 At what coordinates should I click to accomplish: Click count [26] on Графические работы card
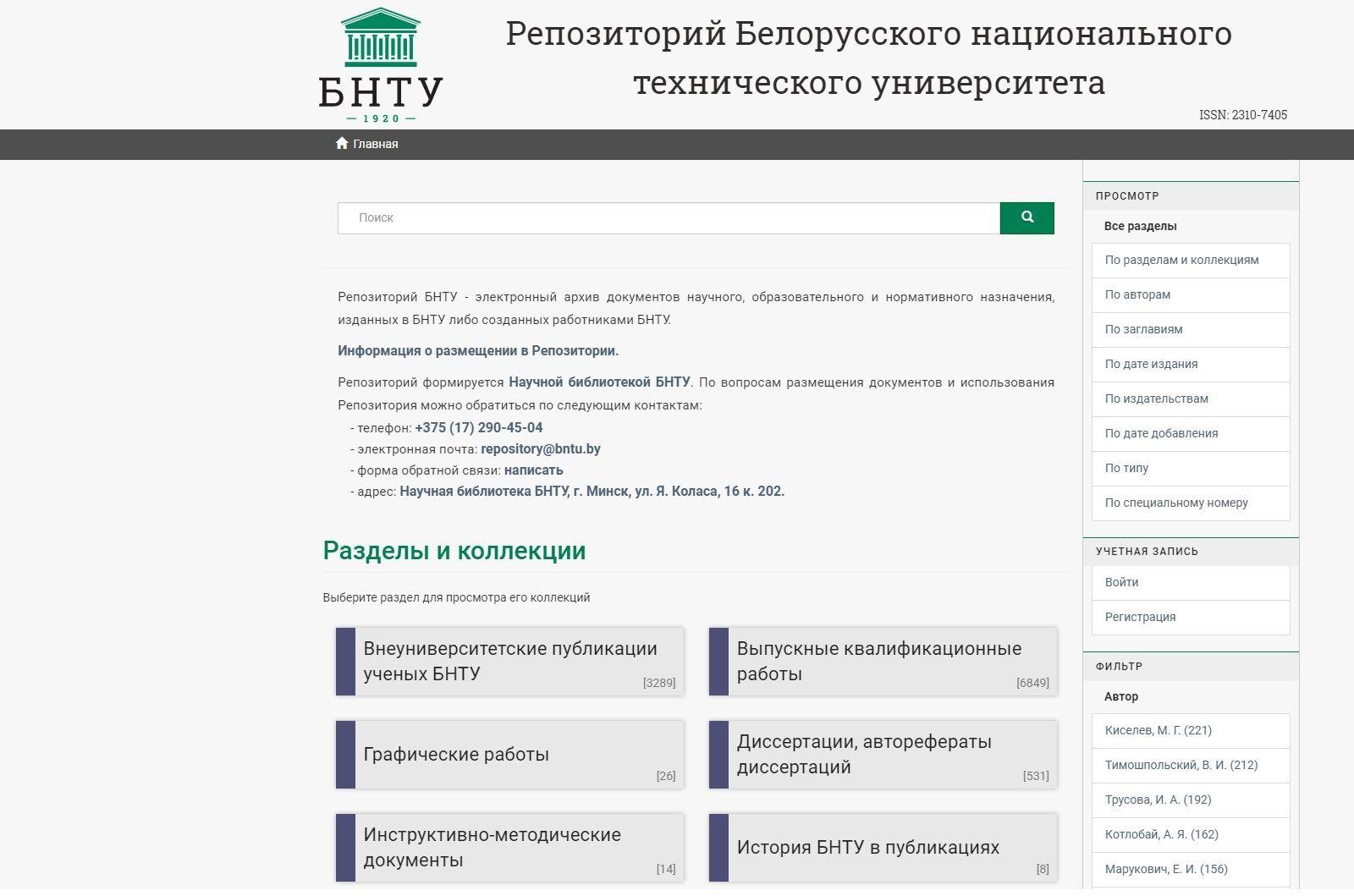click(x=666, y=776)
